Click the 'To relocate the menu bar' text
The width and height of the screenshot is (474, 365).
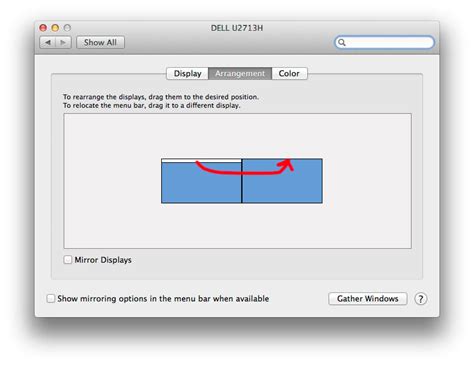pos(152,106)
